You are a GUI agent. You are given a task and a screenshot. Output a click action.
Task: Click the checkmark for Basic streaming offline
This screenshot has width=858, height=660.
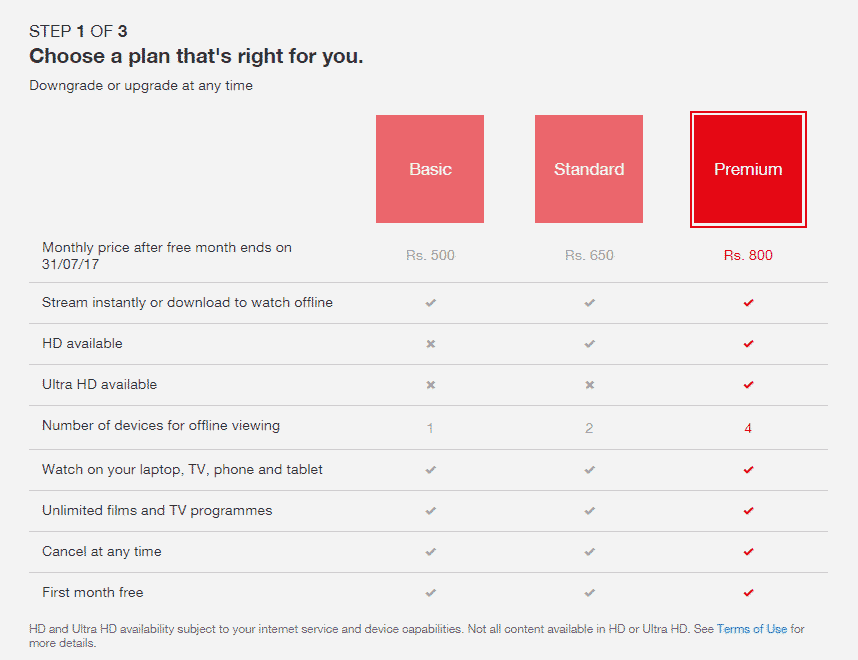pyautogui.click(x=430, y=302)
